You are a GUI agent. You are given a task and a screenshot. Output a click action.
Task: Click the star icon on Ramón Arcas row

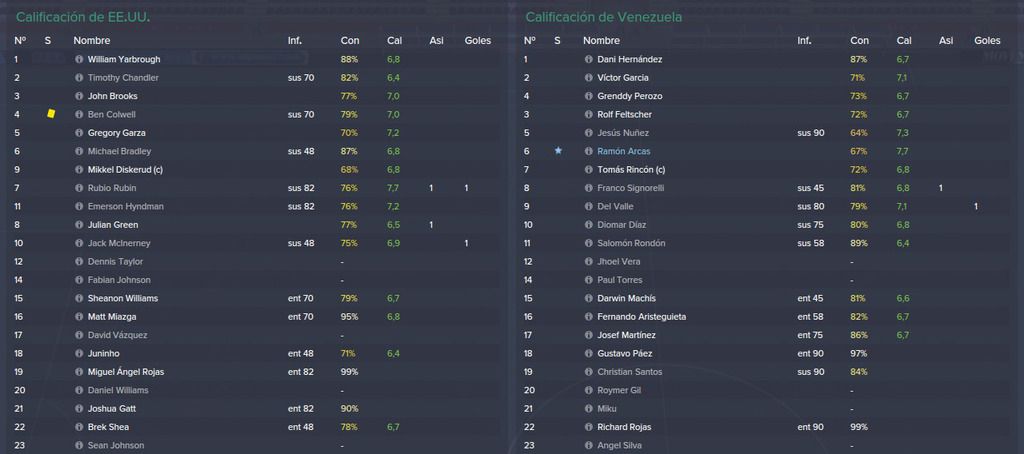pyautogui.click(x=558, y=151)
